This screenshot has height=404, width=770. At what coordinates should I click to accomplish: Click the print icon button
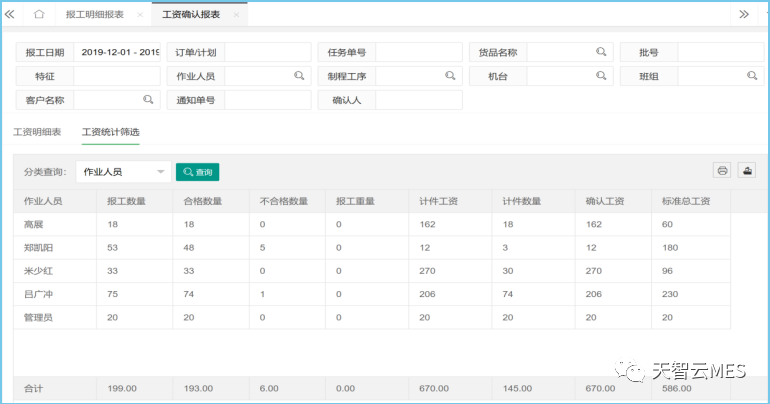point(722,170)
